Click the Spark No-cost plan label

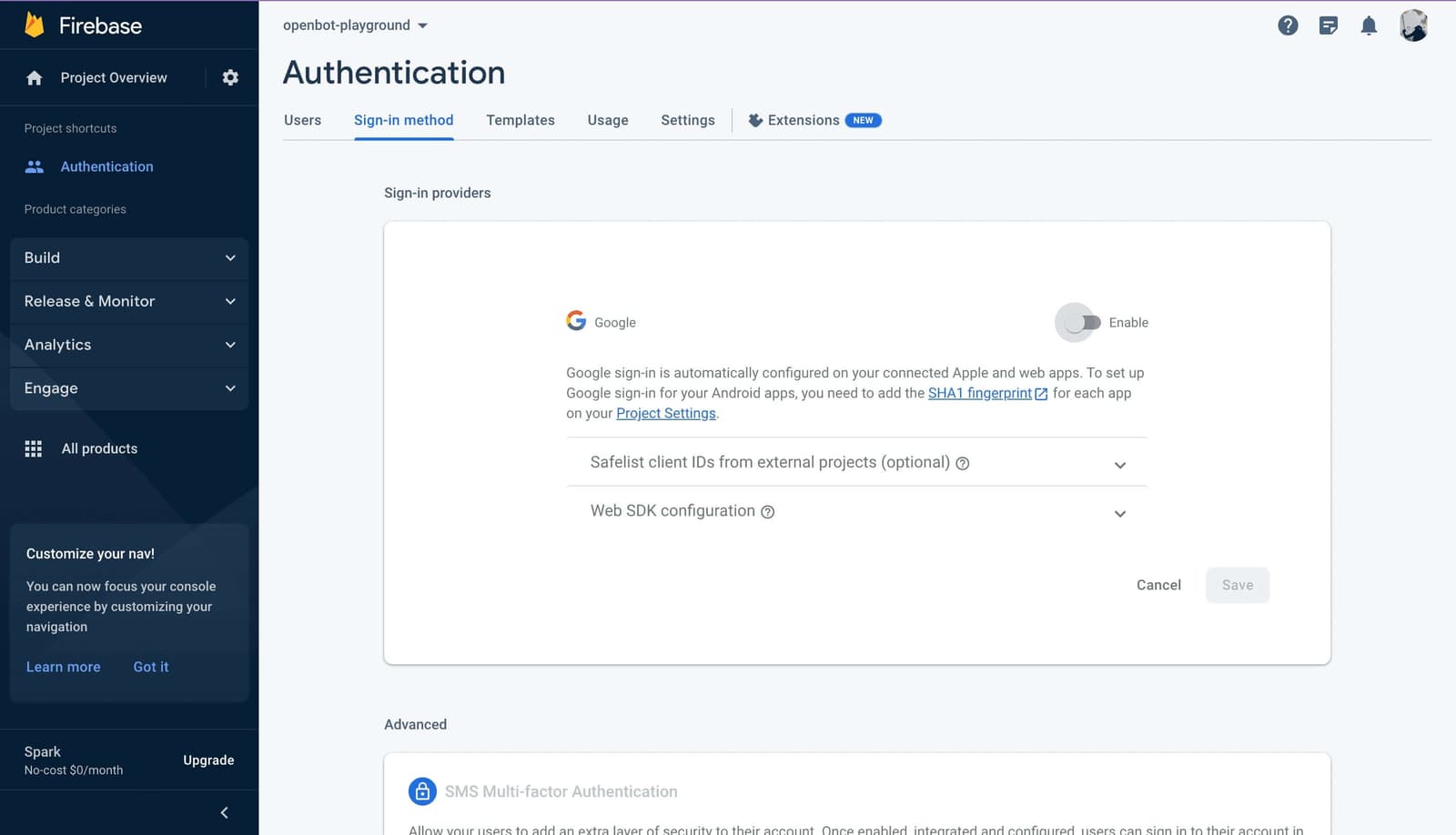(74, 760)
